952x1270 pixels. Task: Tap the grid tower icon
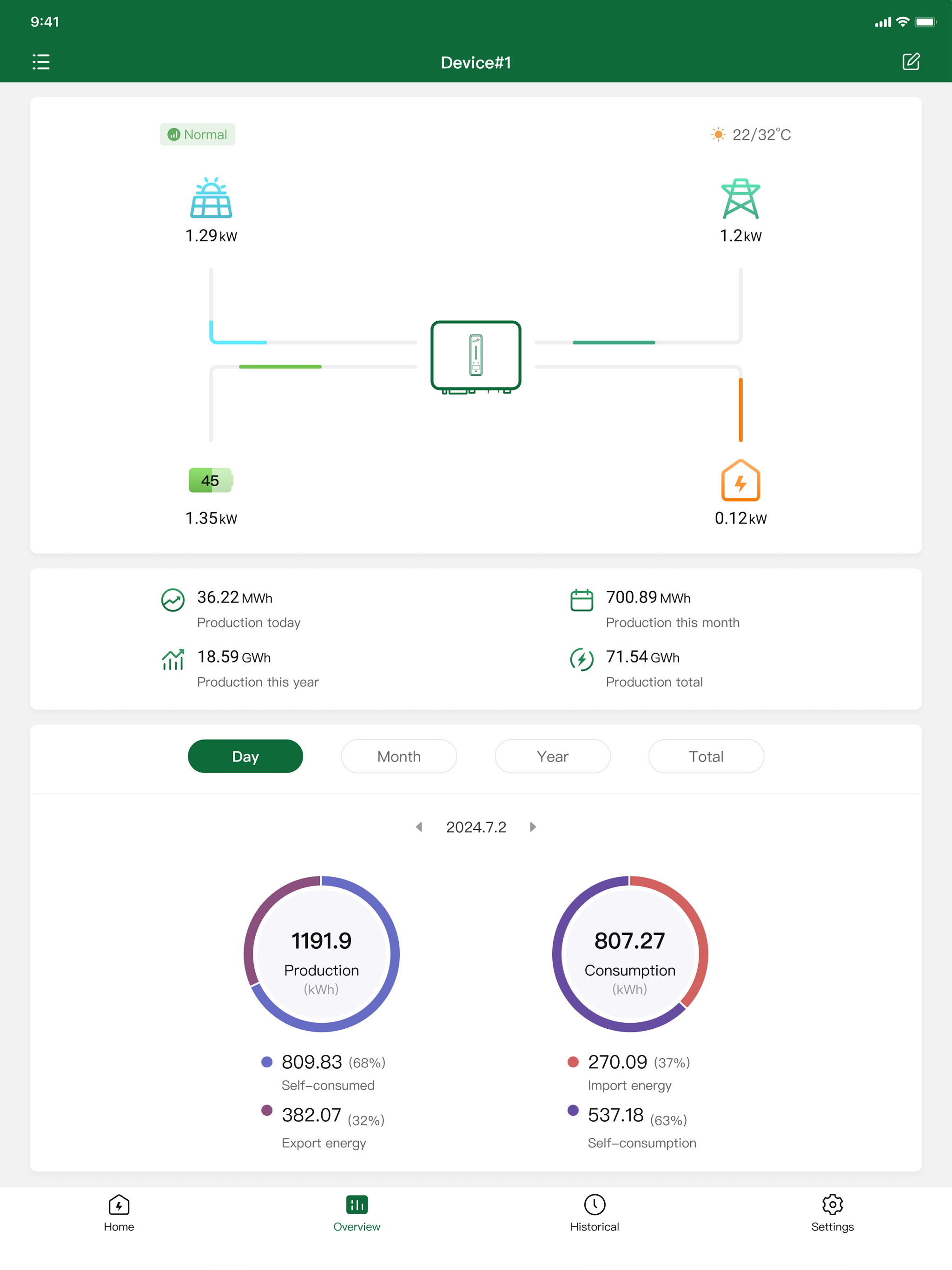click(x=740, y=198)
